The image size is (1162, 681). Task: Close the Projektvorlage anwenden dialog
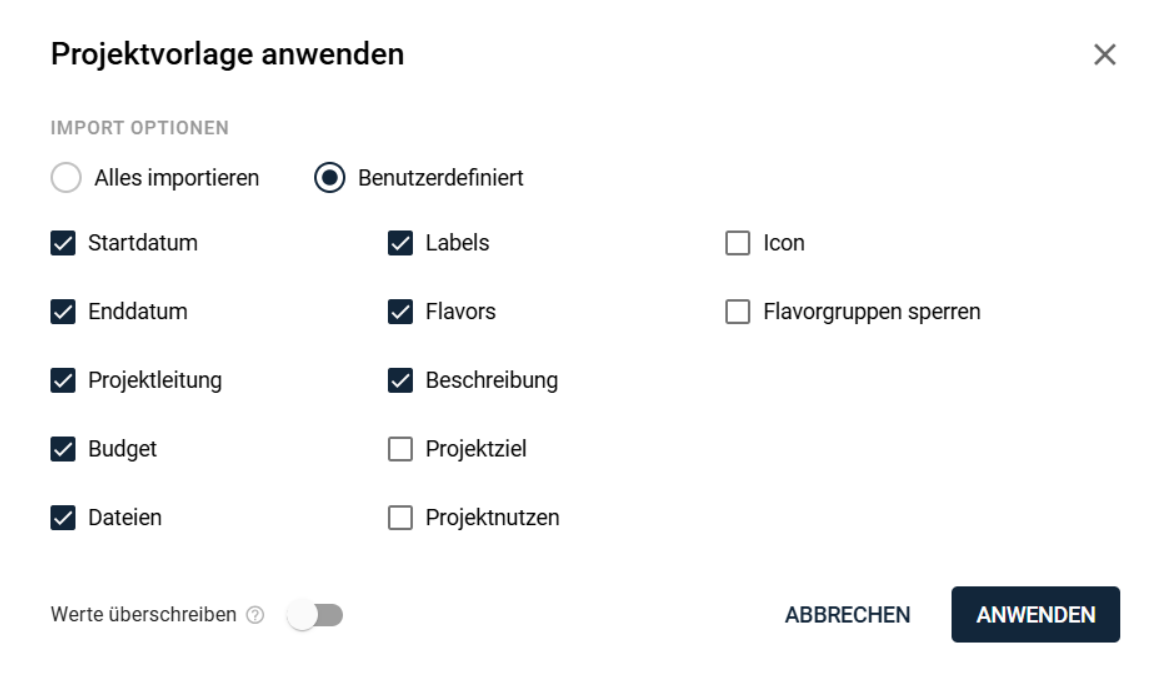[x=1104, y=55]
